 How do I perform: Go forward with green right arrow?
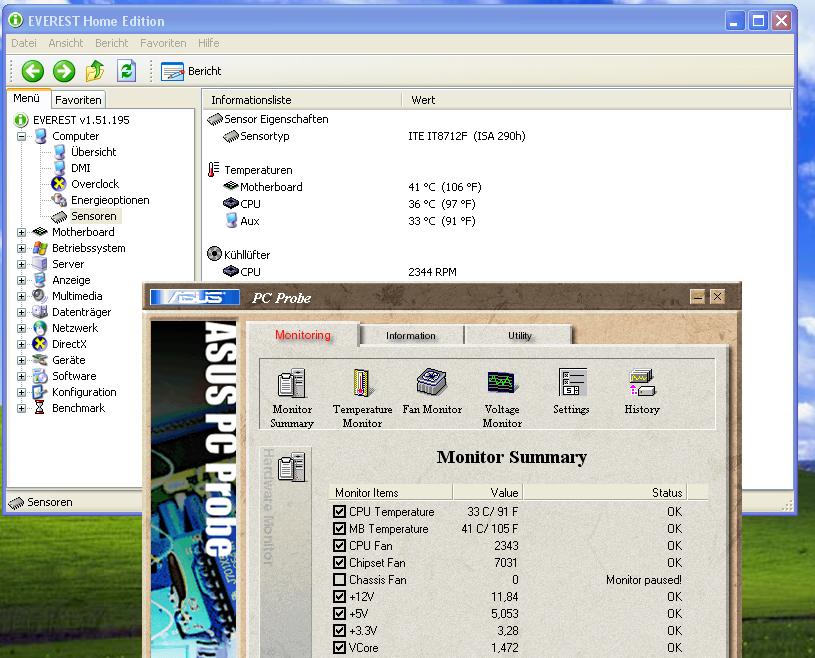63,71
